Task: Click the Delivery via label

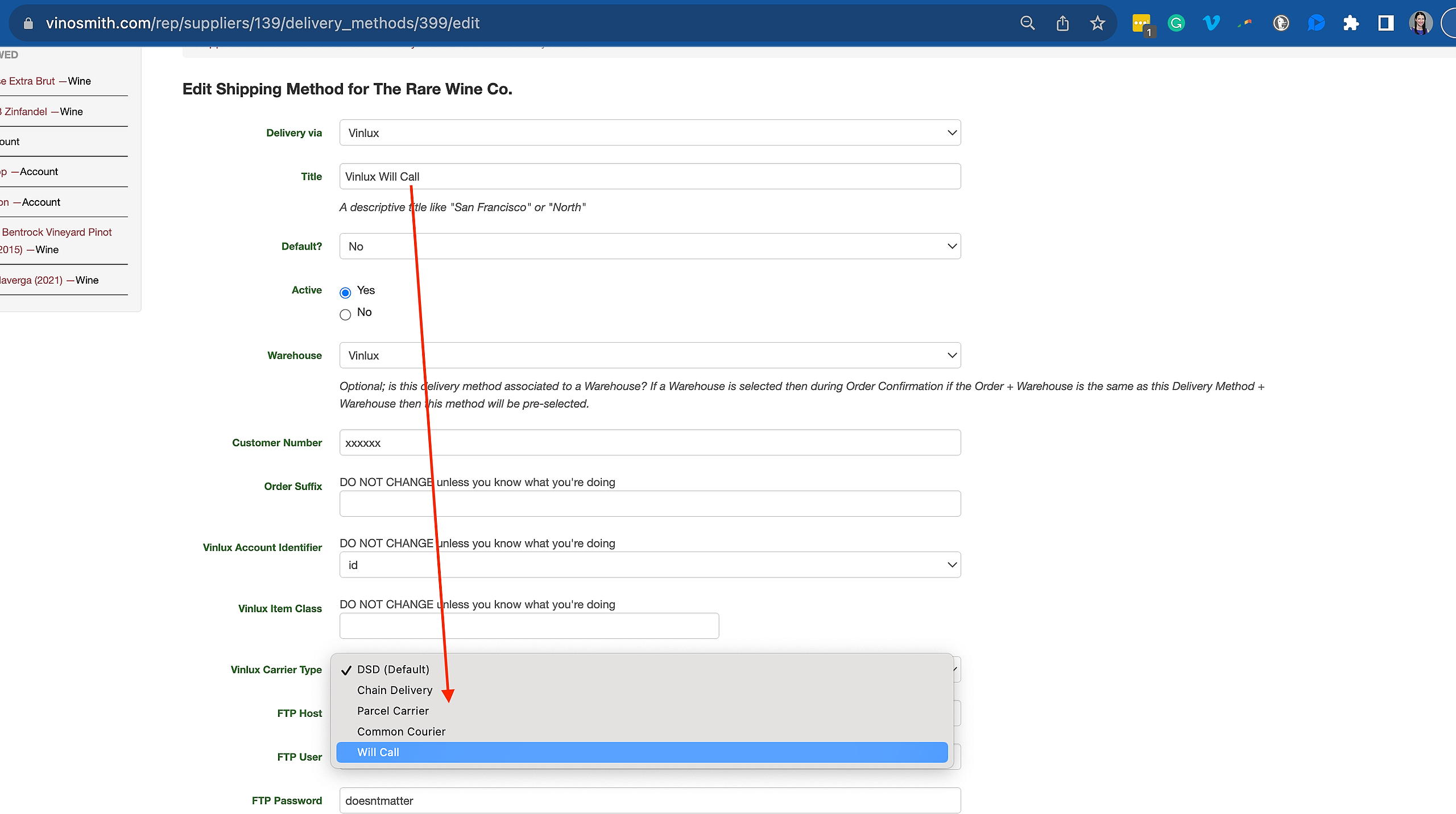Action: coord(294,133)
